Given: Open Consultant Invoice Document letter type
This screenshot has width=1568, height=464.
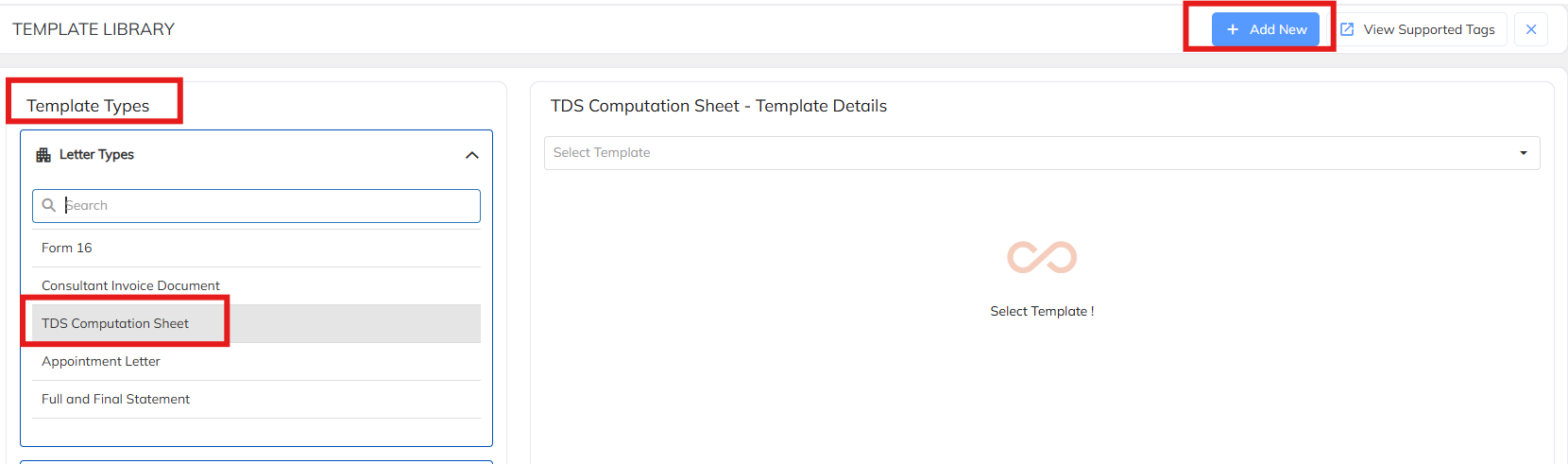Looking at the screenshot, I should click(130, 285).
